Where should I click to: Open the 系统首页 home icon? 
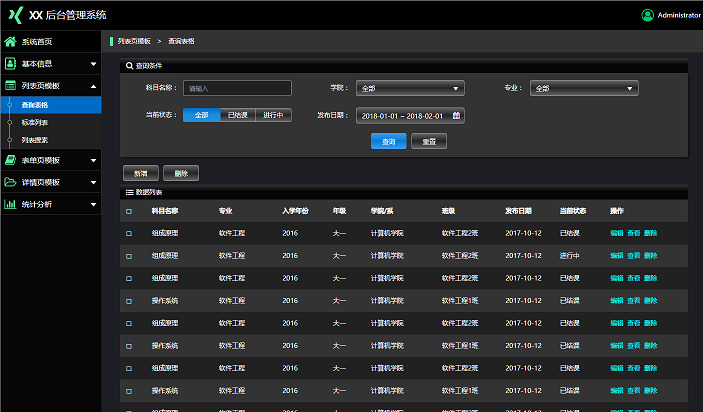(x=10, y=42)
